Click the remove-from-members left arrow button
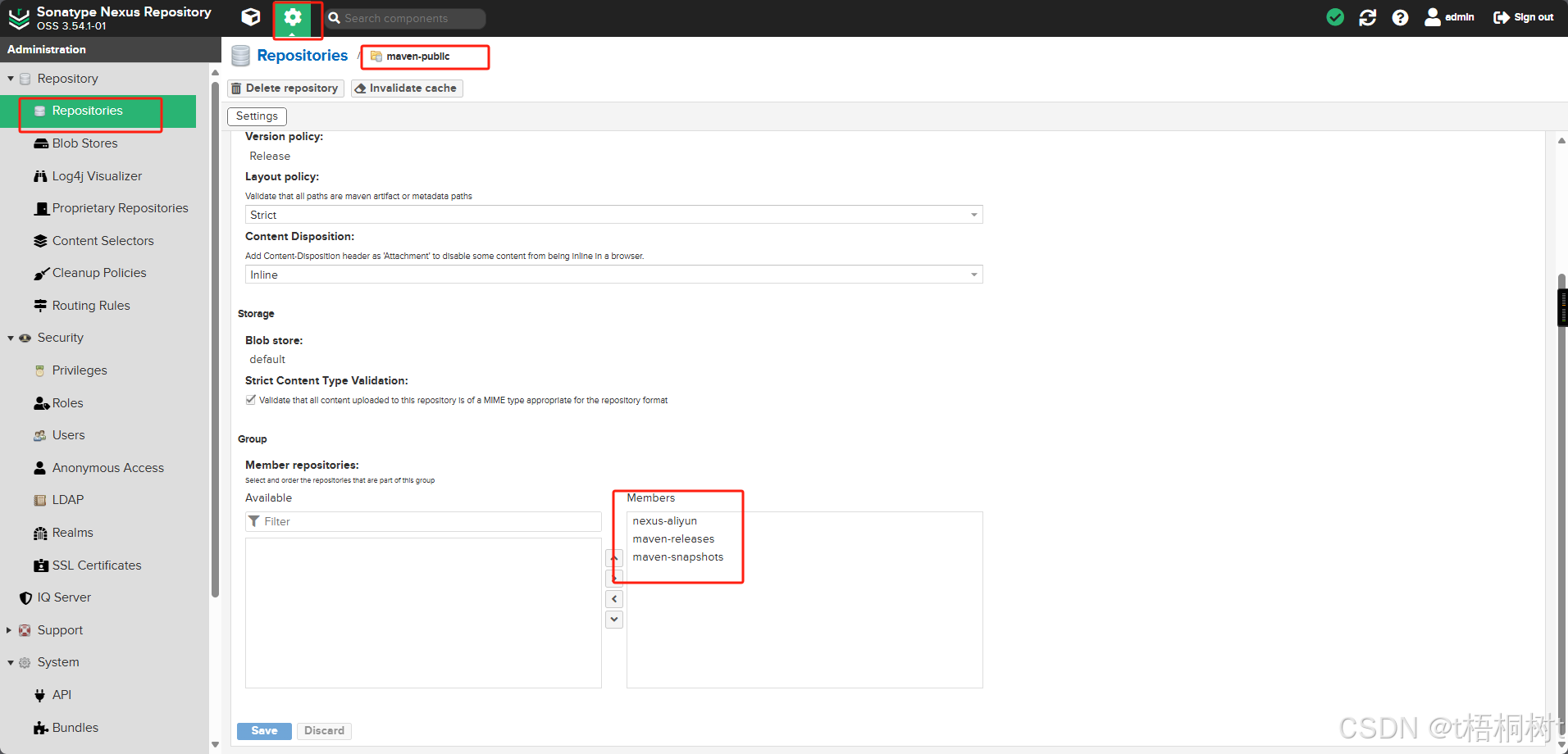This screenshot has height=754, width=1568. pos(614,599)
